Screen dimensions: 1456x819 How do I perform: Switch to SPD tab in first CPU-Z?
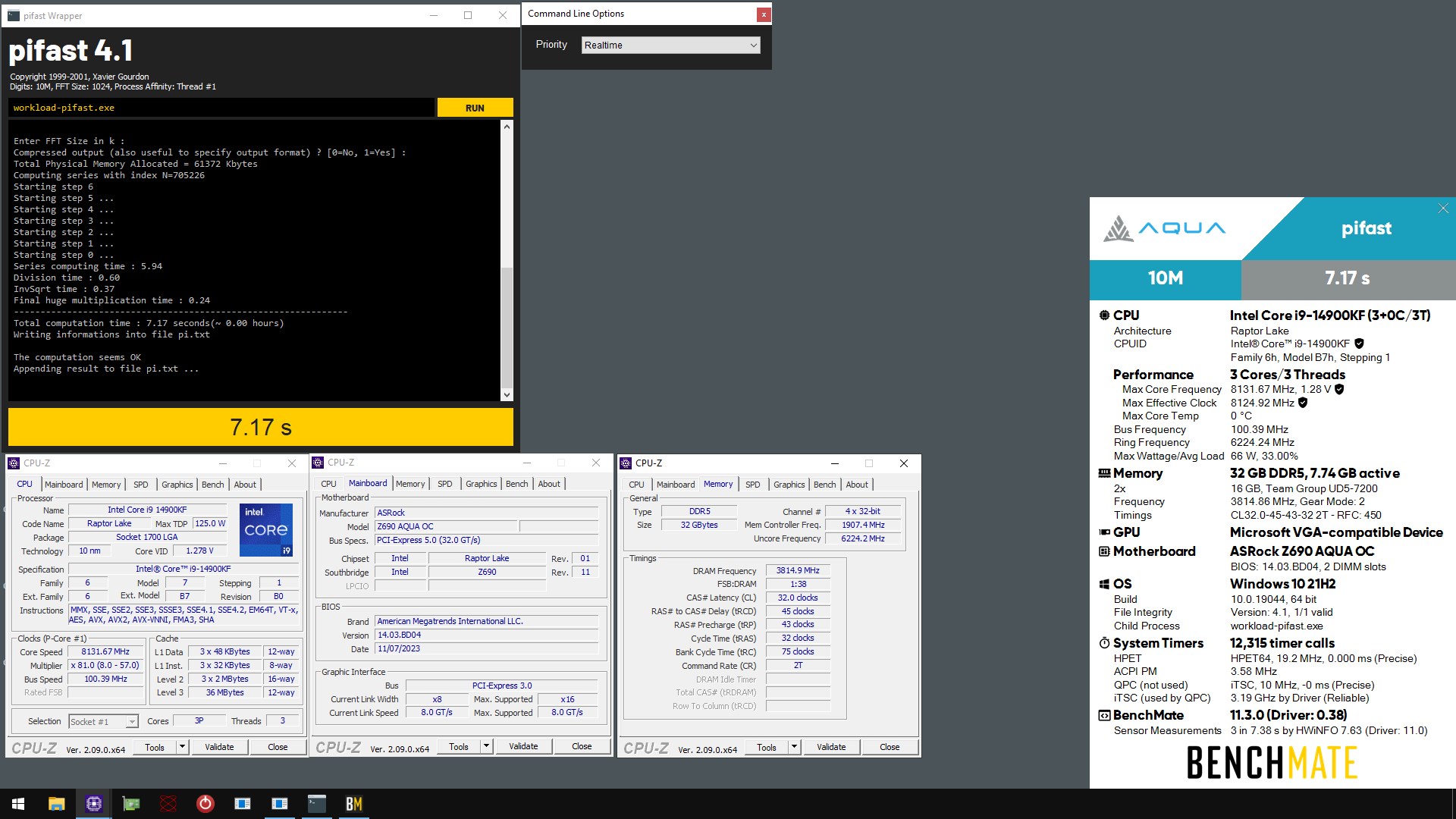141,485
